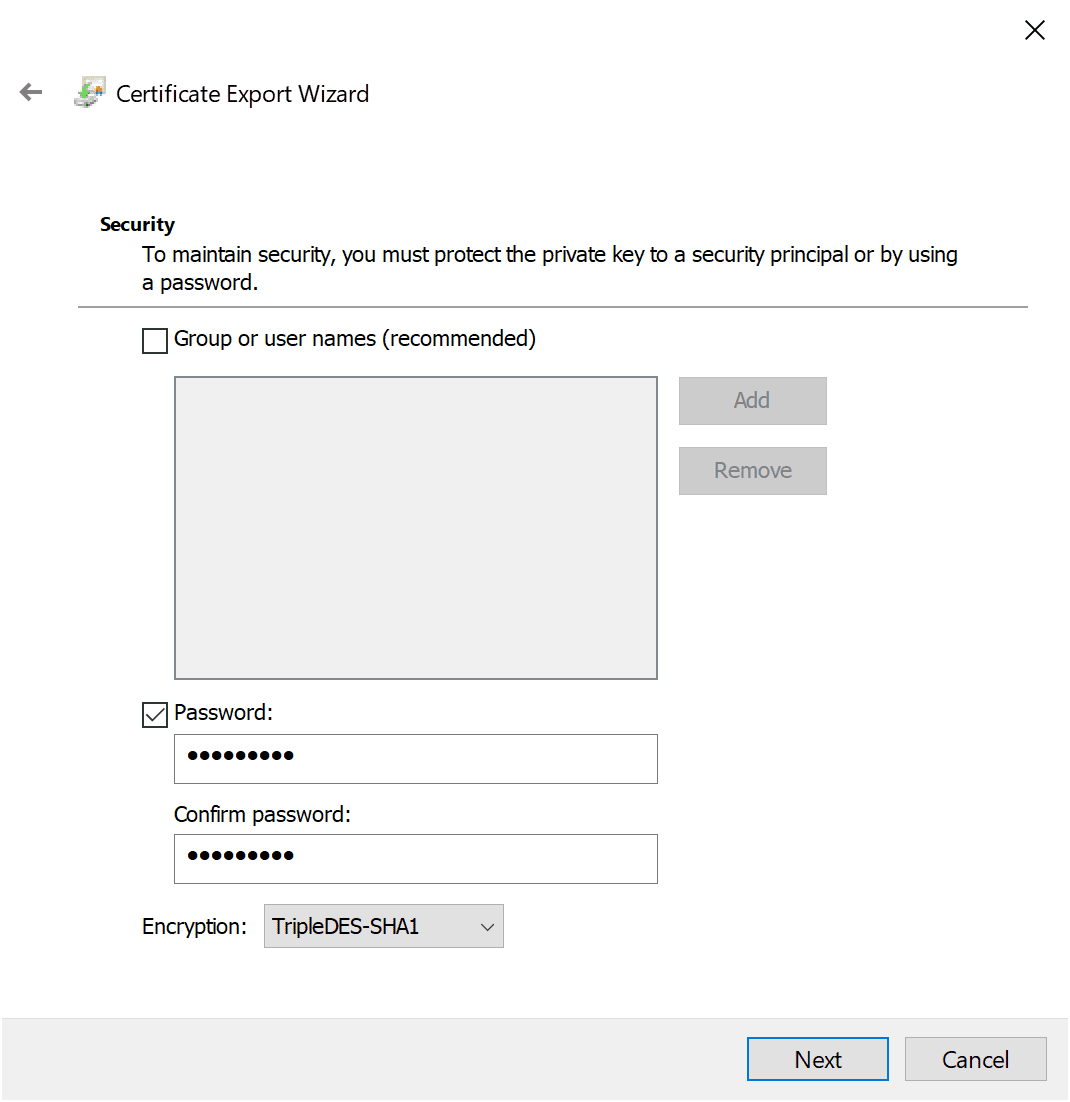The width and height of the screenshot is (1070, 1102).
Task: Toggle Password protection off
Action: pos(154,714)
